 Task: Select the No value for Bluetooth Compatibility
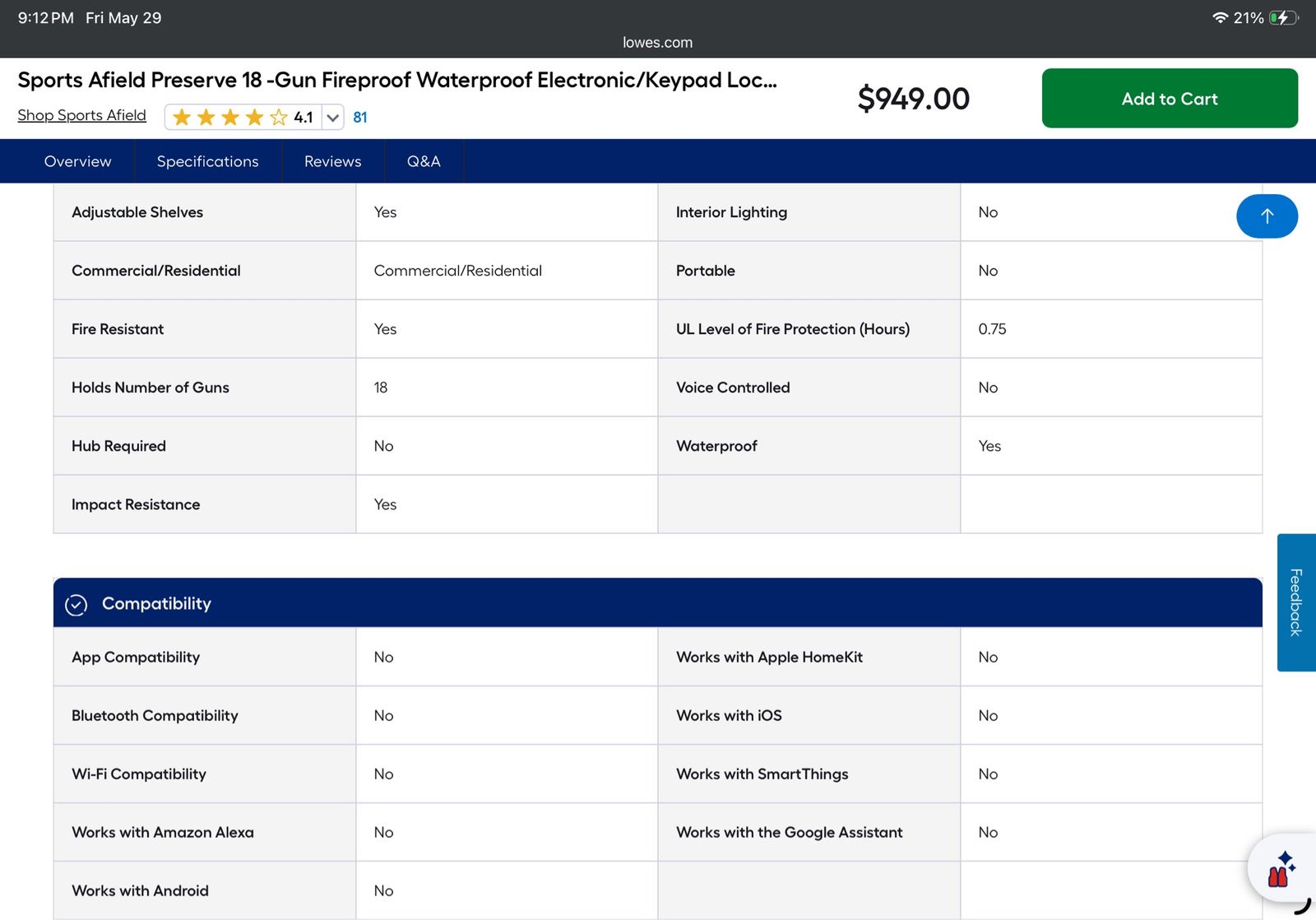click(383, 715)
